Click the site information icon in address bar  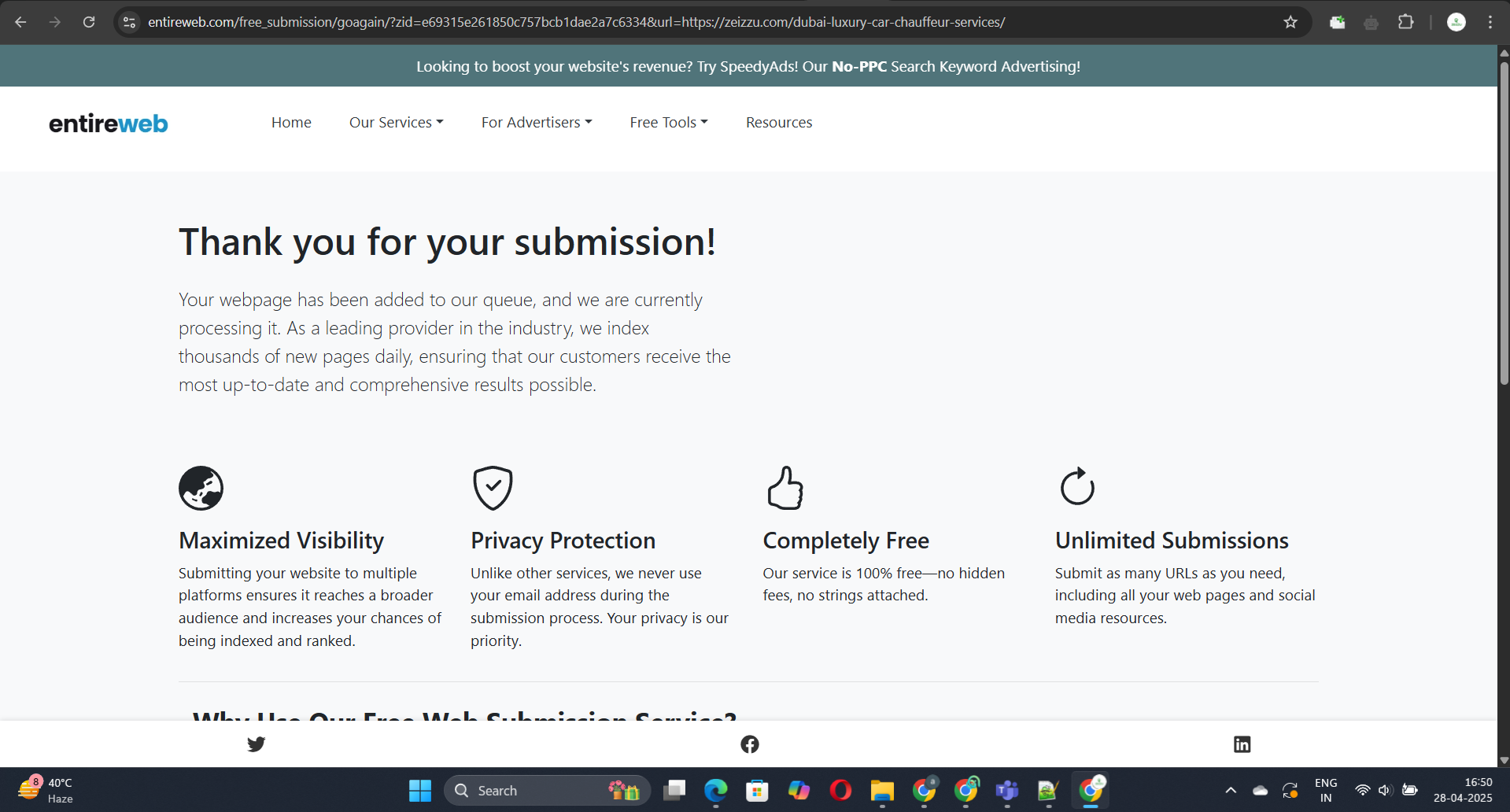coord(130,22)
